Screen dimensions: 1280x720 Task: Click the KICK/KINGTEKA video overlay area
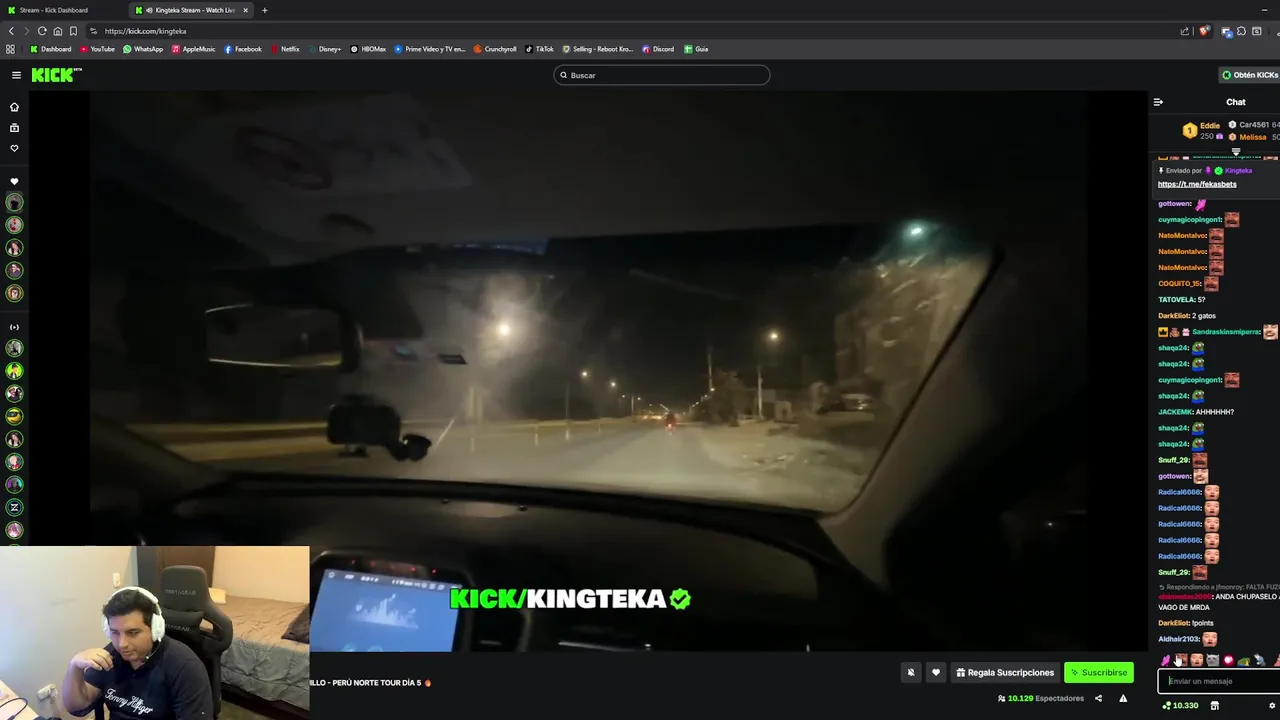tap(570, 599)
